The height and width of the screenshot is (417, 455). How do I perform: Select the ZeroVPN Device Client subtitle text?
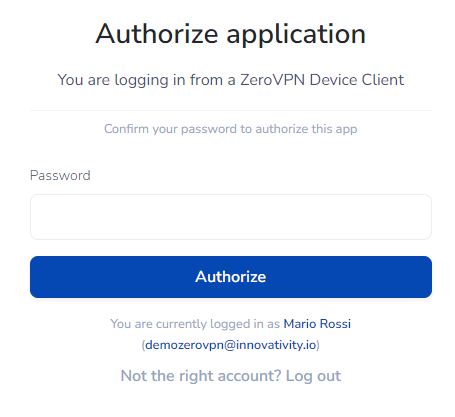[x=231, y=80]
